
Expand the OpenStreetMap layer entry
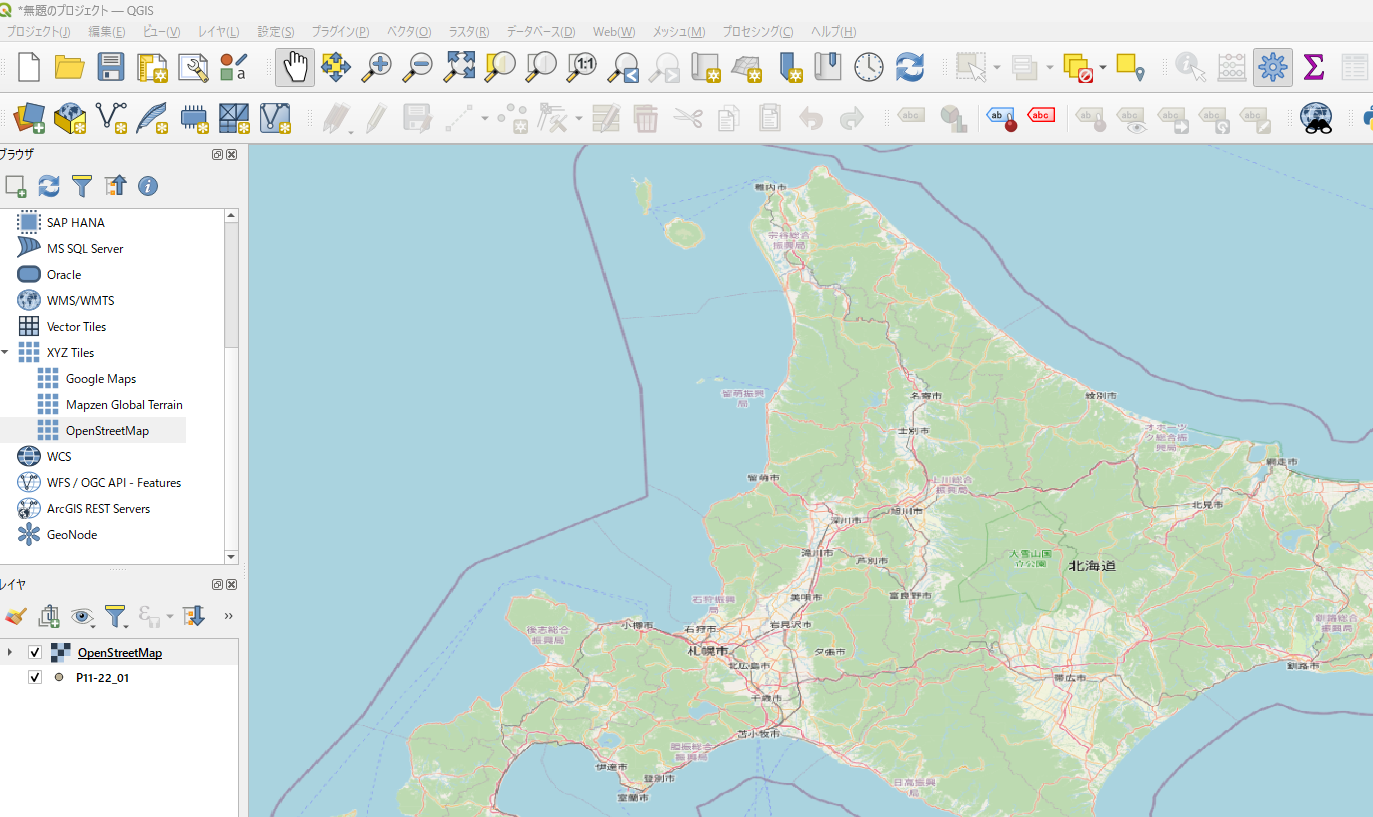[x=10, y=652]
